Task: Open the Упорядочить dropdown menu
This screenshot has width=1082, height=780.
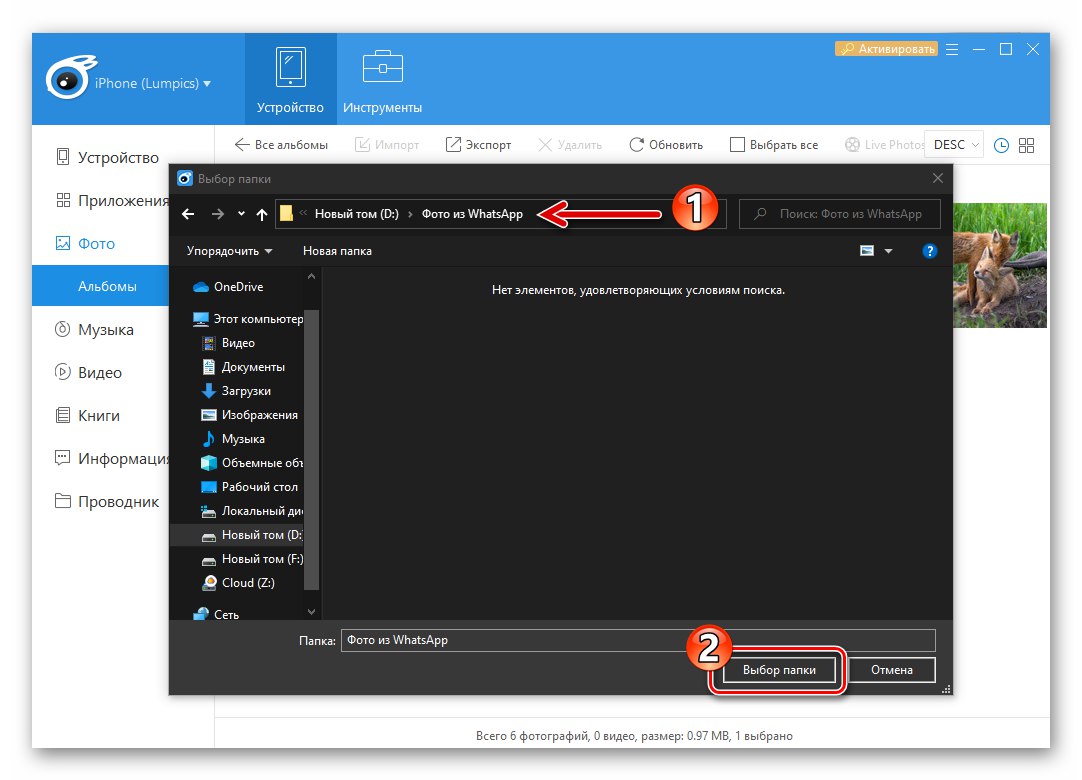Action: 229,251
